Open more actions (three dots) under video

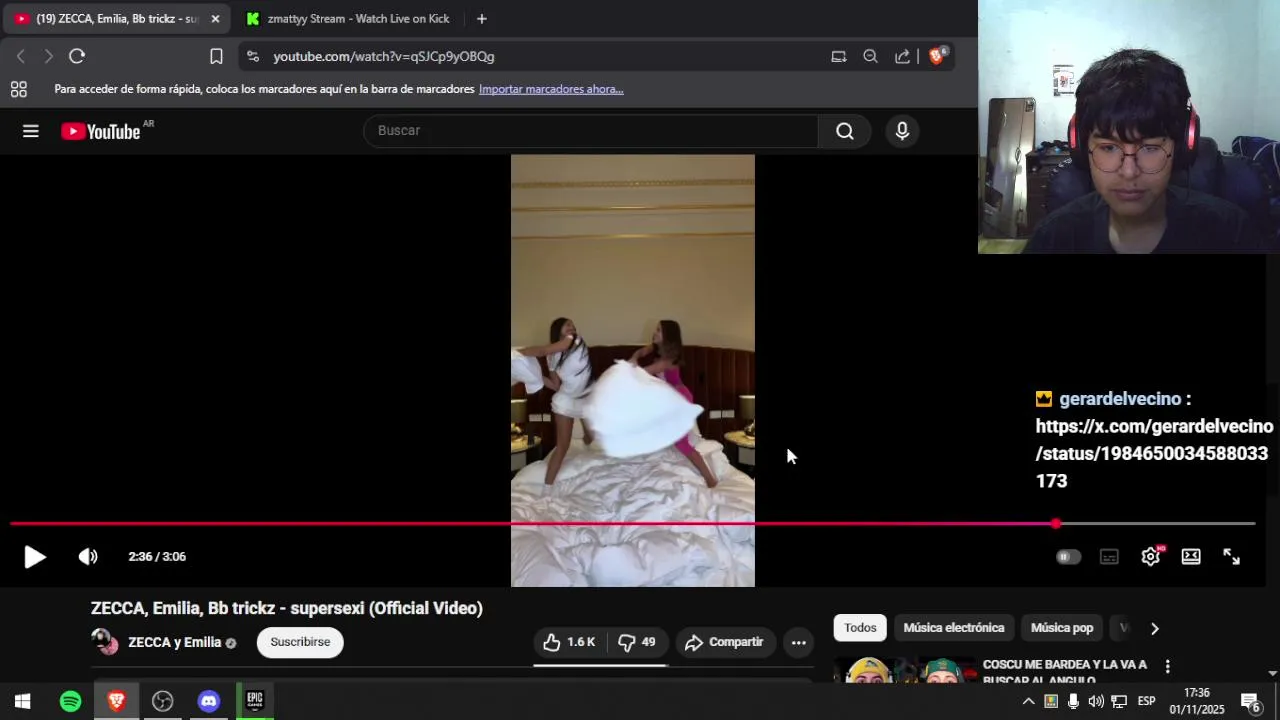798,643
